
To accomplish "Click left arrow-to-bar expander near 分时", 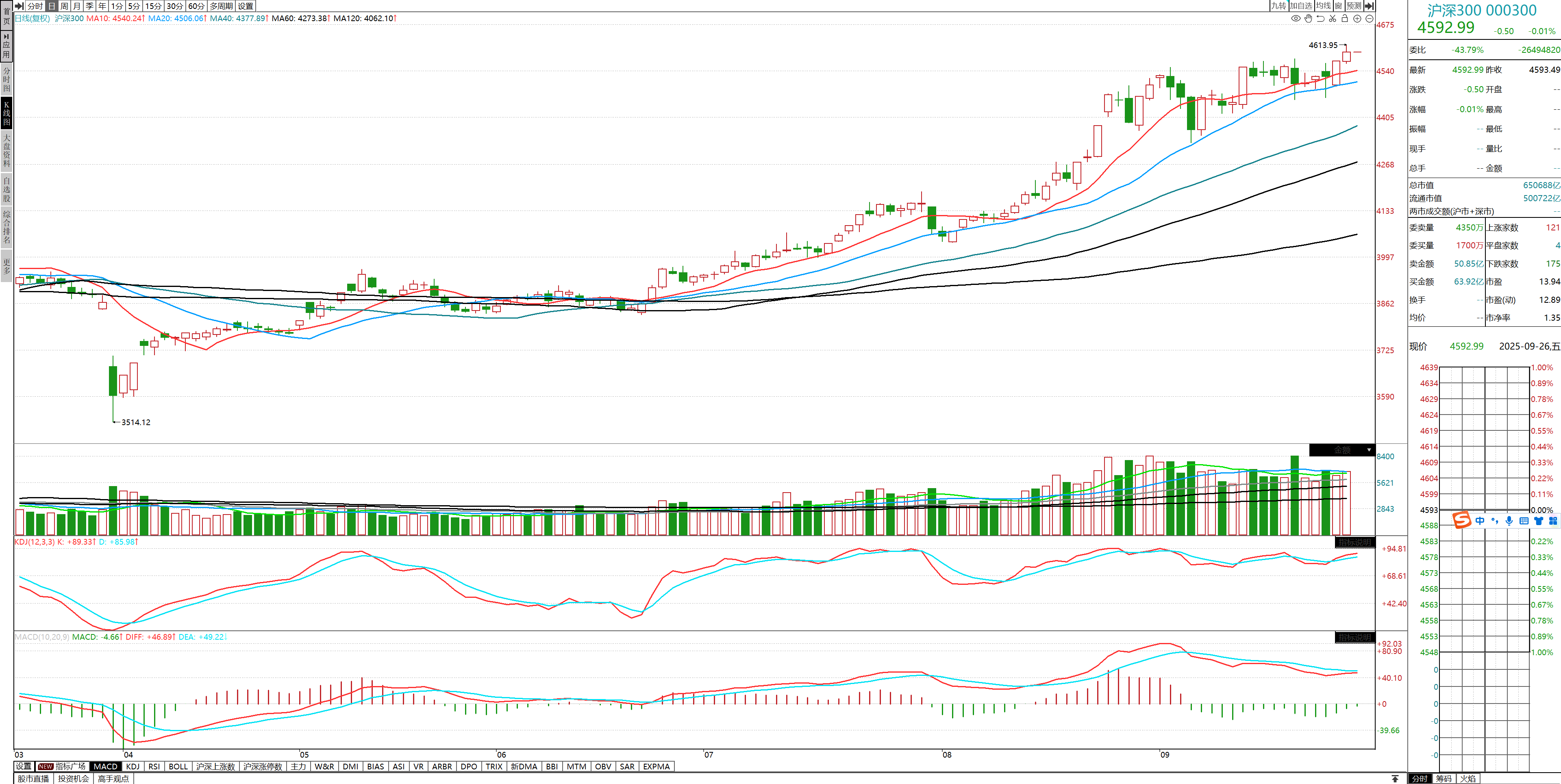I will click(20, 5).
